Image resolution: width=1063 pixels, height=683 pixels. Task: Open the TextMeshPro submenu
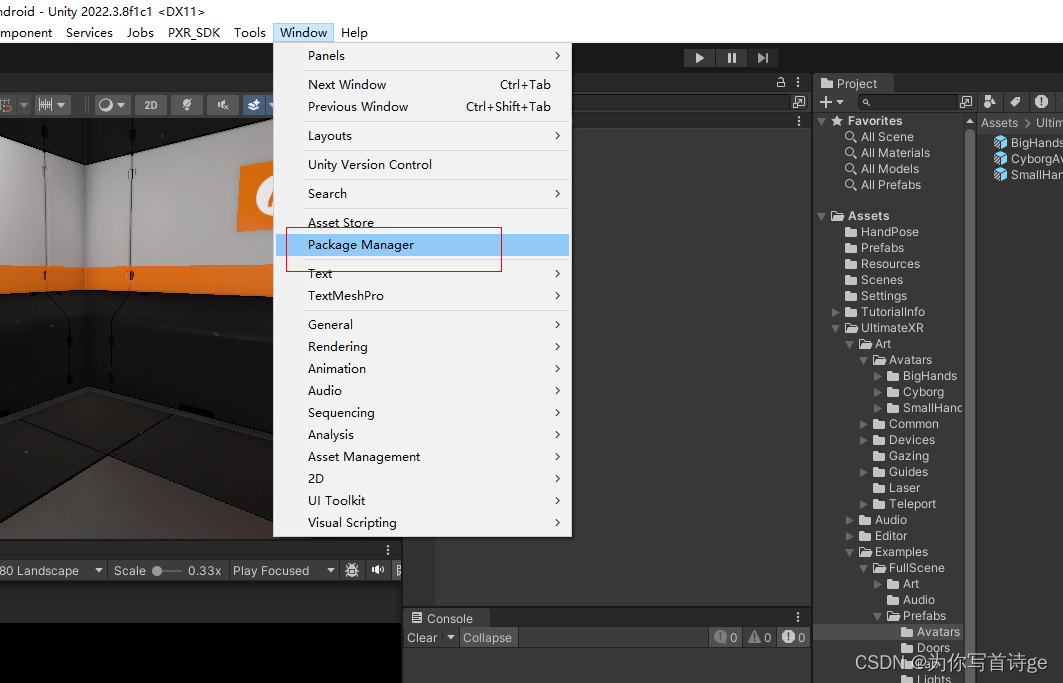click(x=422, y=296)
